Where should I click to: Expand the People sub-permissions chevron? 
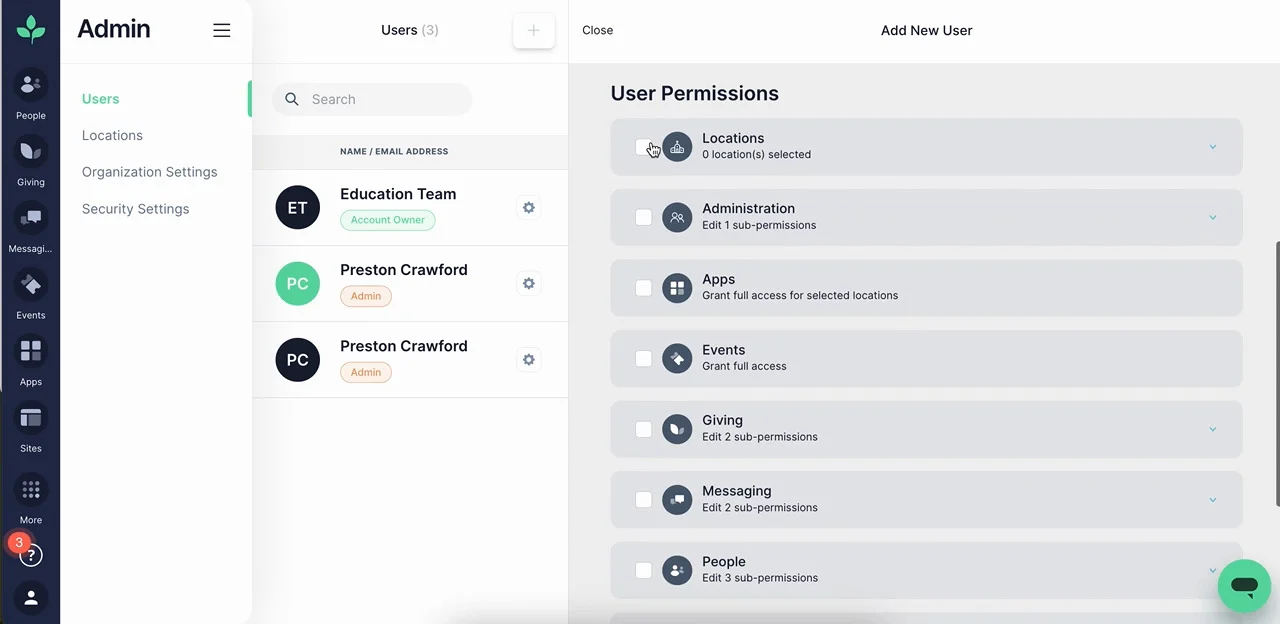coord(1212,570)
